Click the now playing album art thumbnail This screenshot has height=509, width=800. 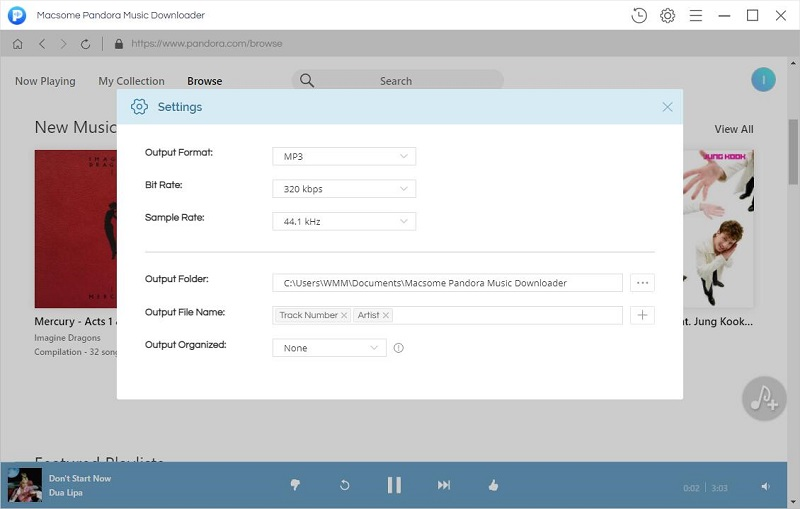coord(25,485)
